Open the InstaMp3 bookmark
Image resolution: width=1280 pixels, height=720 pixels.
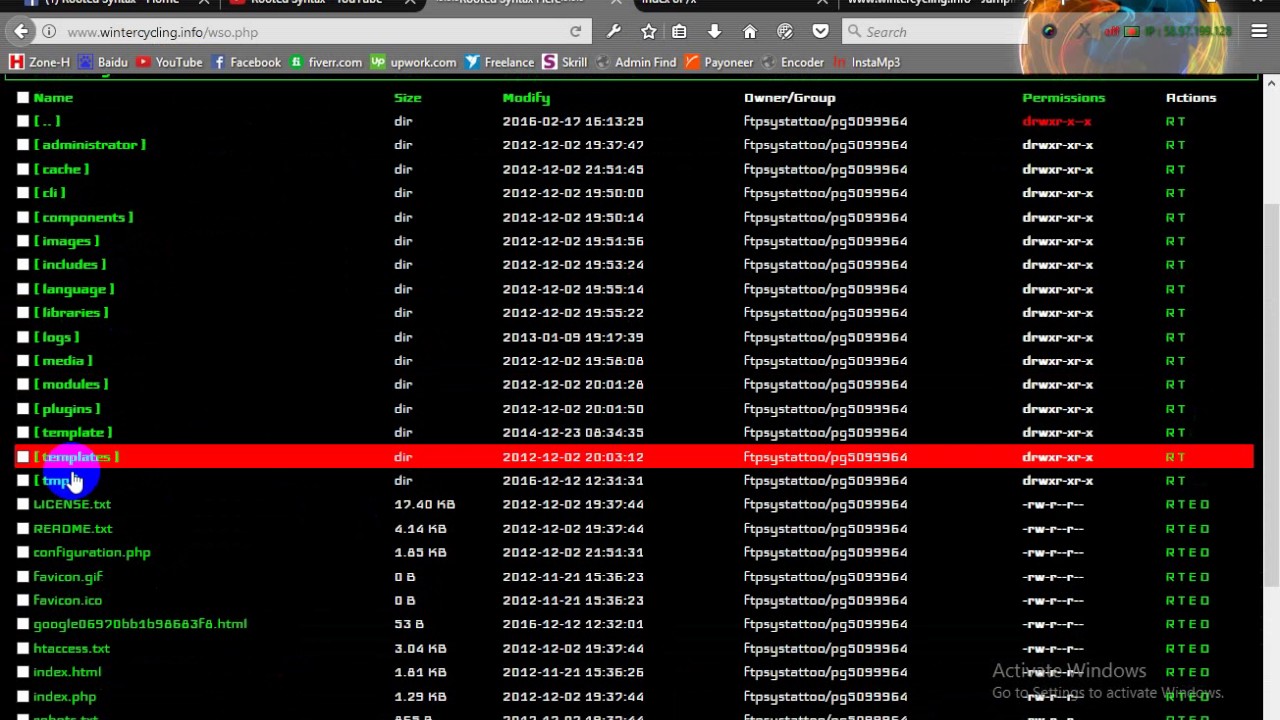click(866, 62)
